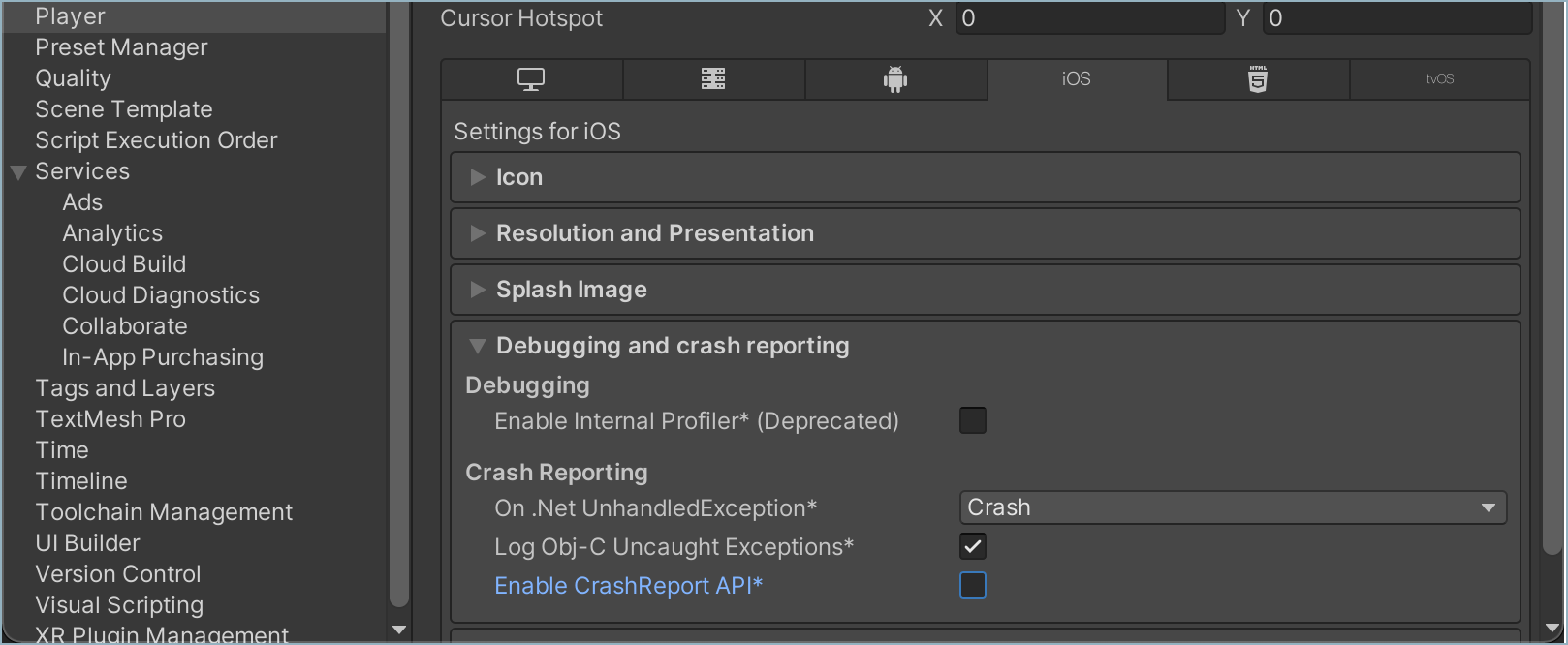Click the Cursor Hotspot X input field
Image resolution: width=1568 pixels, height=645 pixels.
coord(1090,18)
